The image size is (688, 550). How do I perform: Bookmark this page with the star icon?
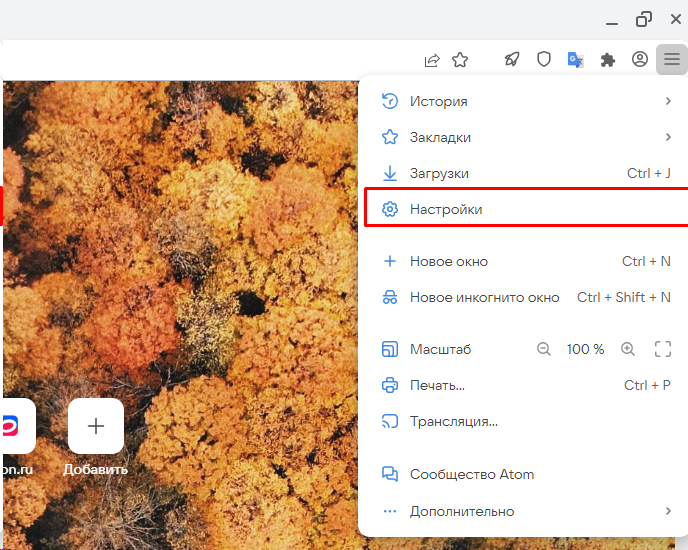tap(460, 59)
